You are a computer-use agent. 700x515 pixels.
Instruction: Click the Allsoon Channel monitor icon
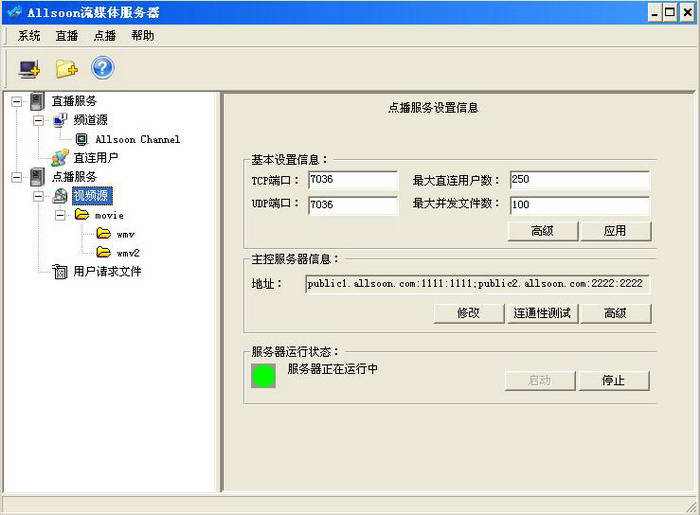(x=81, y=139)
